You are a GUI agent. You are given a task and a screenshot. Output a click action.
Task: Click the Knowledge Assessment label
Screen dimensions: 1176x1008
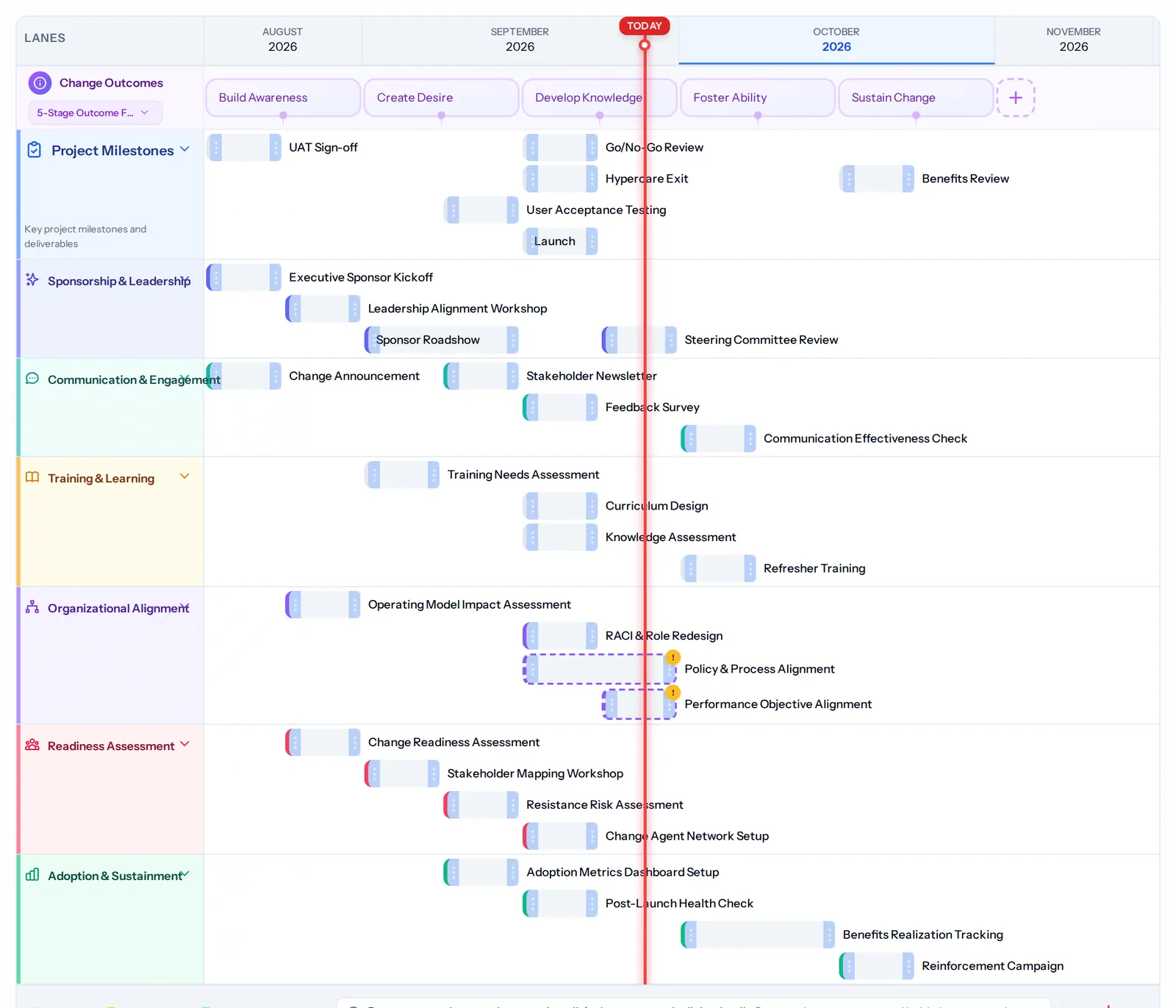click(670, 537)
